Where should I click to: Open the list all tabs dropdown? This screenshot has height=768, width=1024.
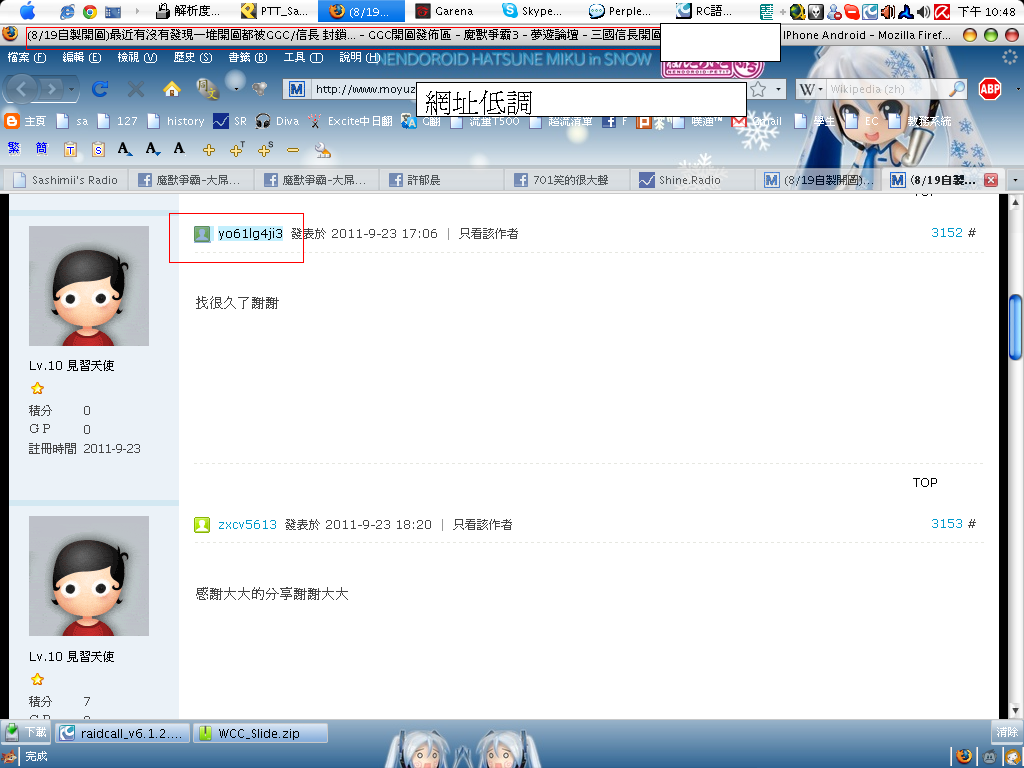tap(1015, 180)
